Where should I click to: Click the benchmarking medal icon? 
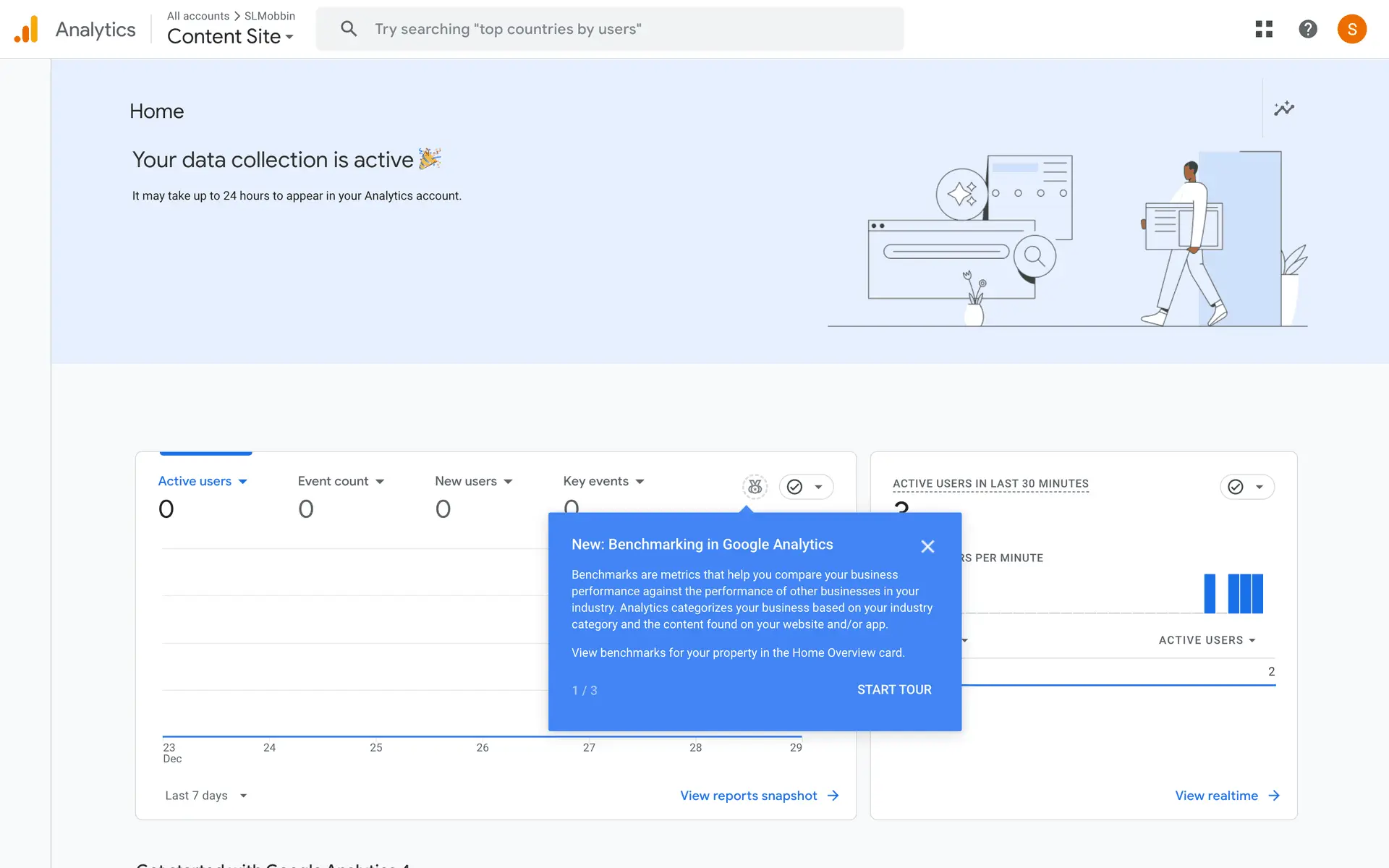tap(755, 487)
